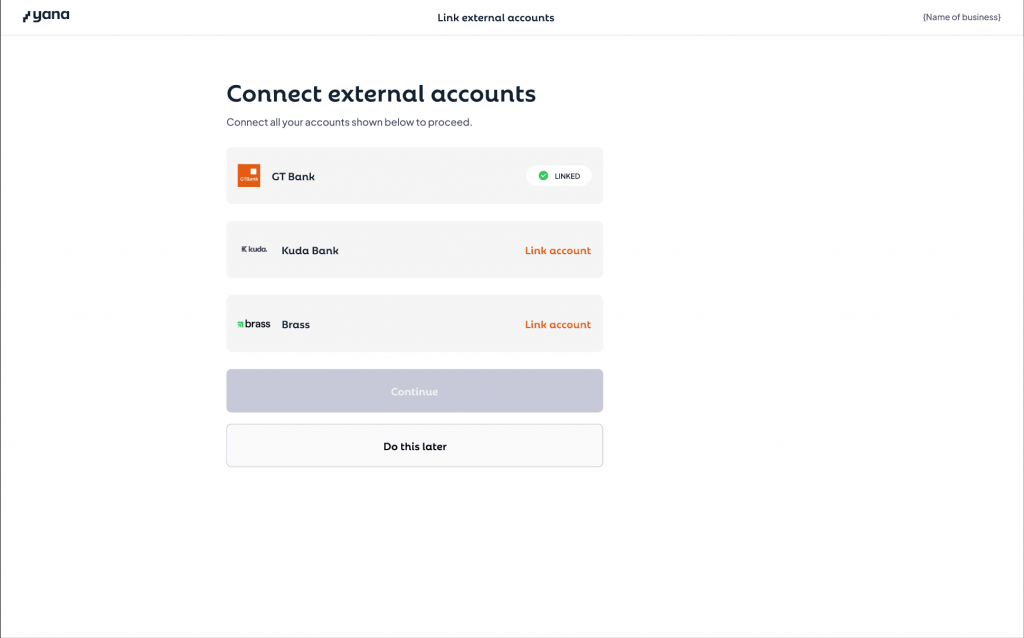Click the Brass name label

(x=295, y=324)
